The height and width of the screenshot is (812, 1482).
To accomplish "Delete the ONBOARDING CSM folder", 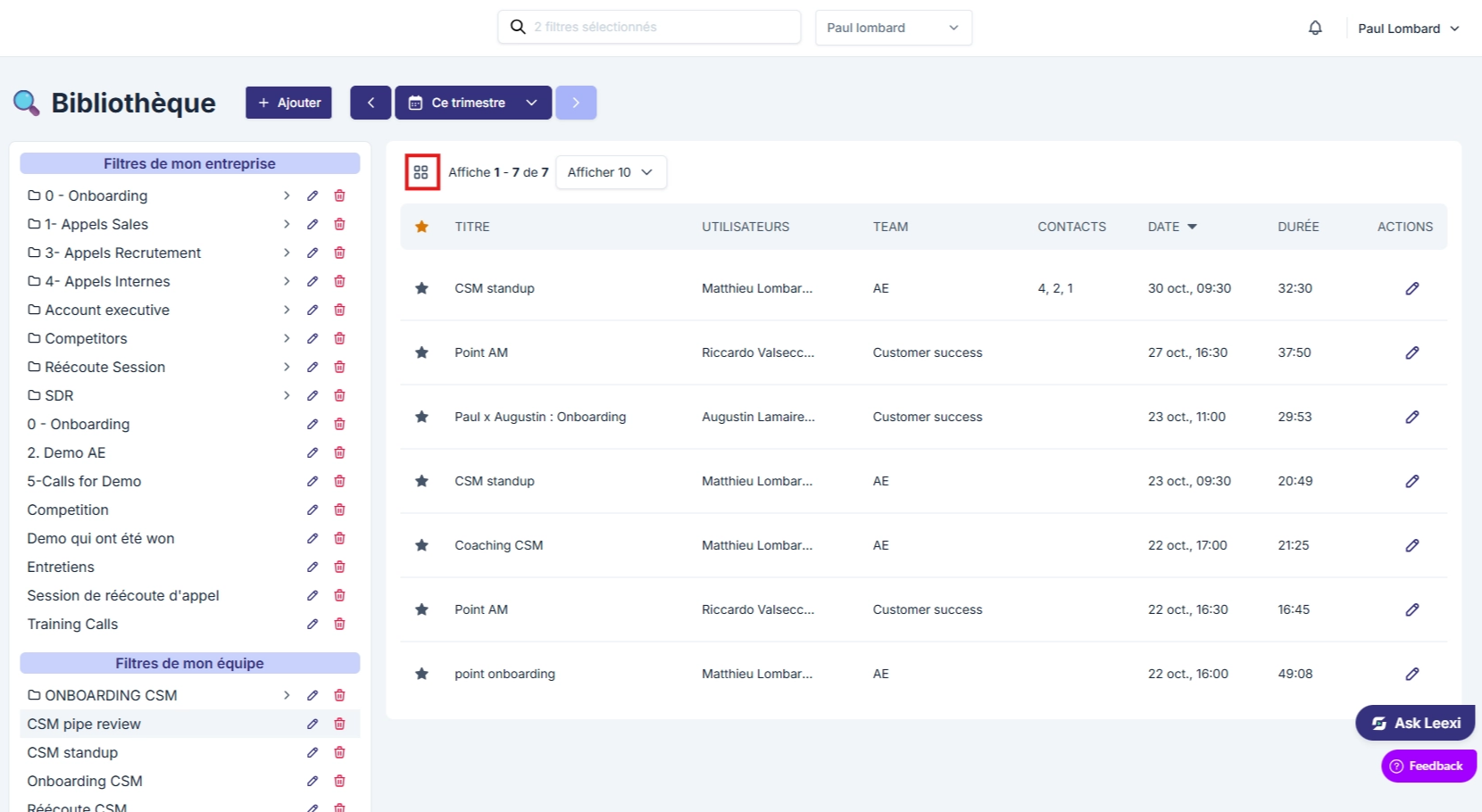I will 339,695.
